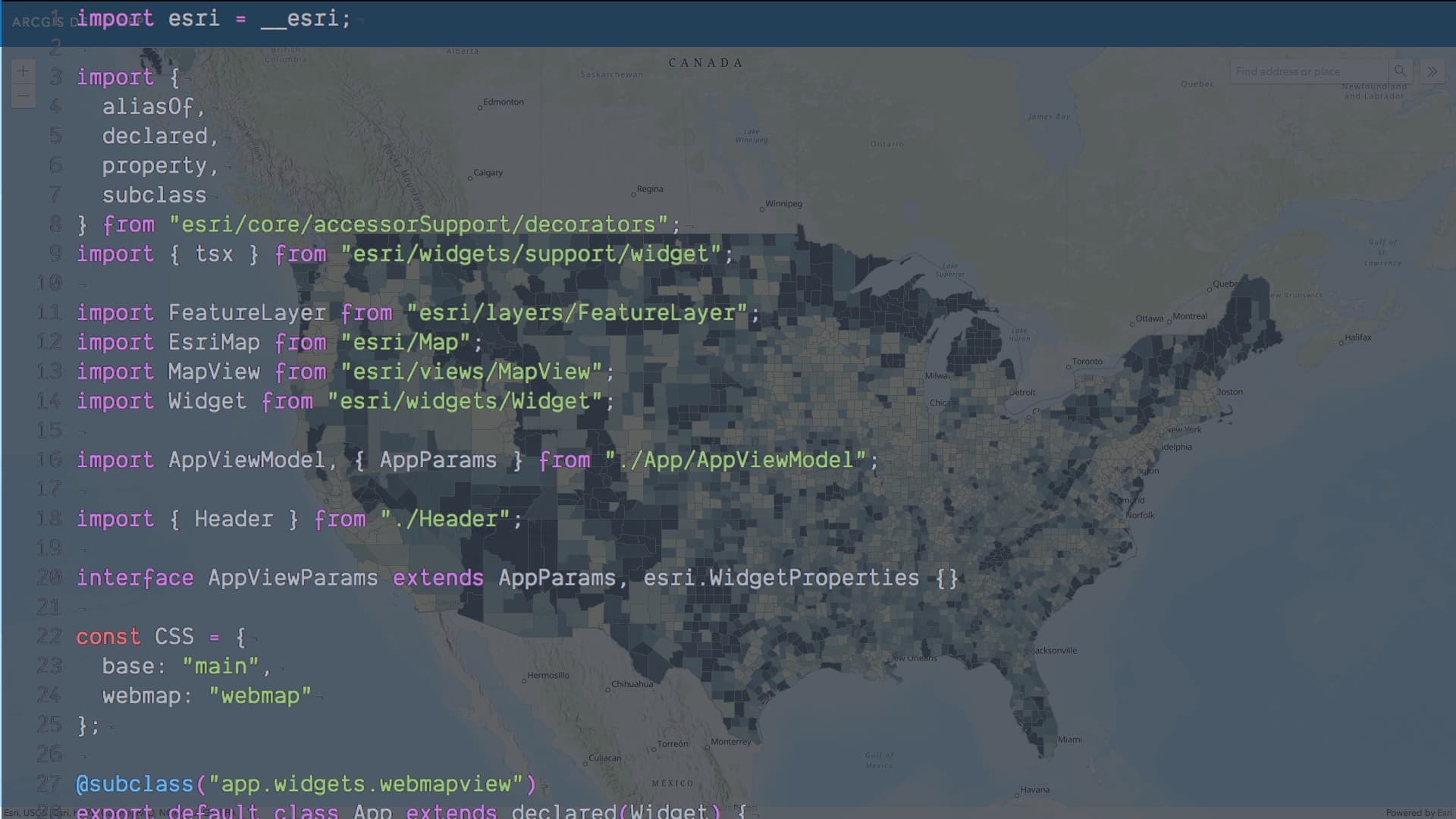Select the Winnipeg city marker
Screen dimensions: 1456x819
[761, 209]
